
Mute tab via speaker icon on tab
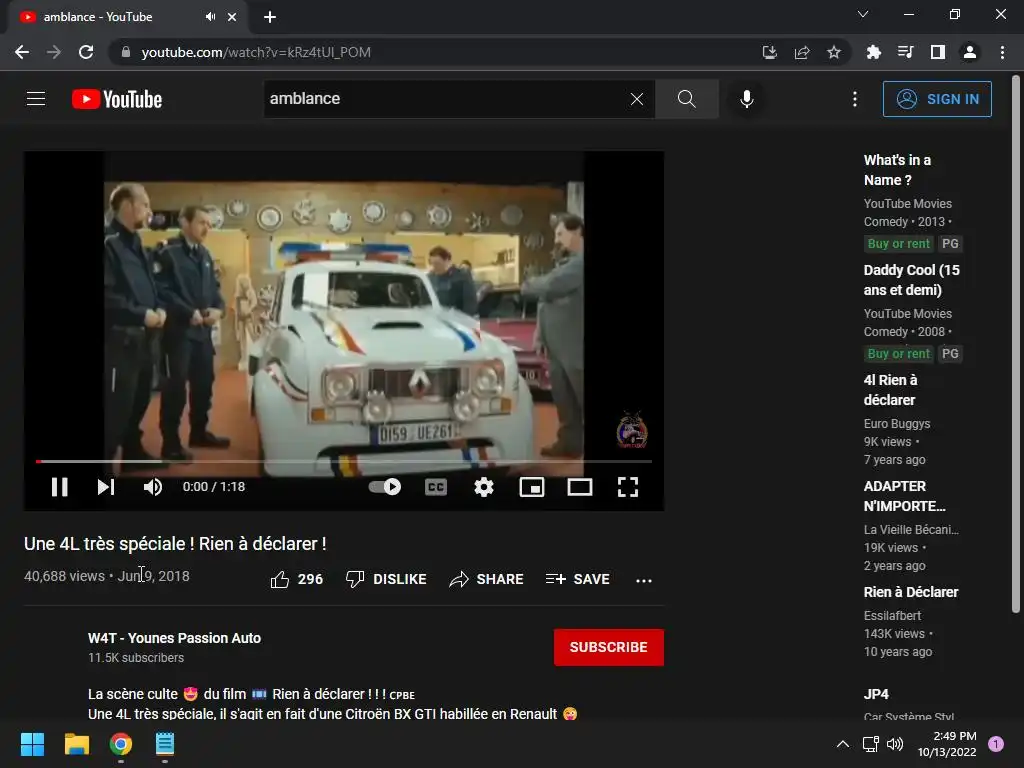coord(210,17)
